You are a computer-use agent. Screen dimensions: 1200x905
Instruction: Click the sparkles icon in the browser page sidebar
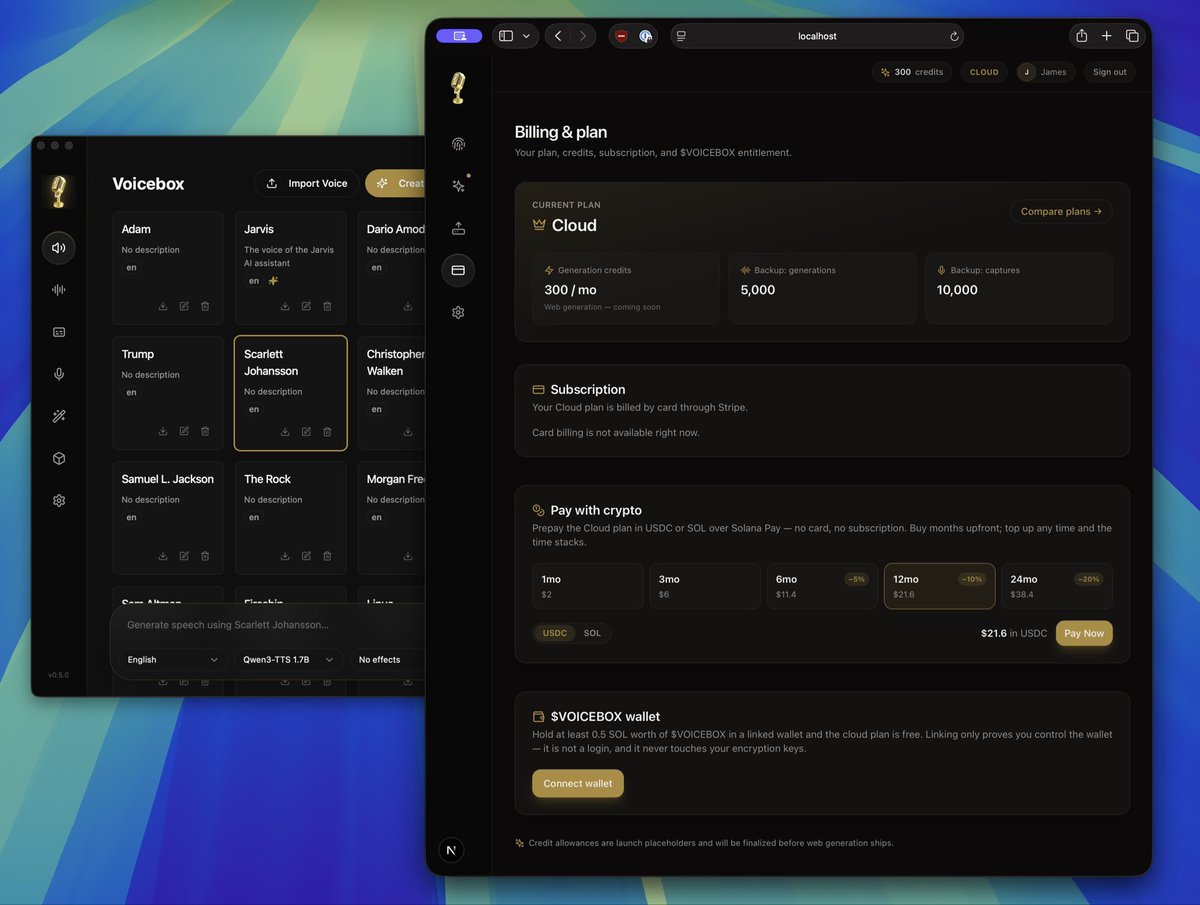click(458, 186)
